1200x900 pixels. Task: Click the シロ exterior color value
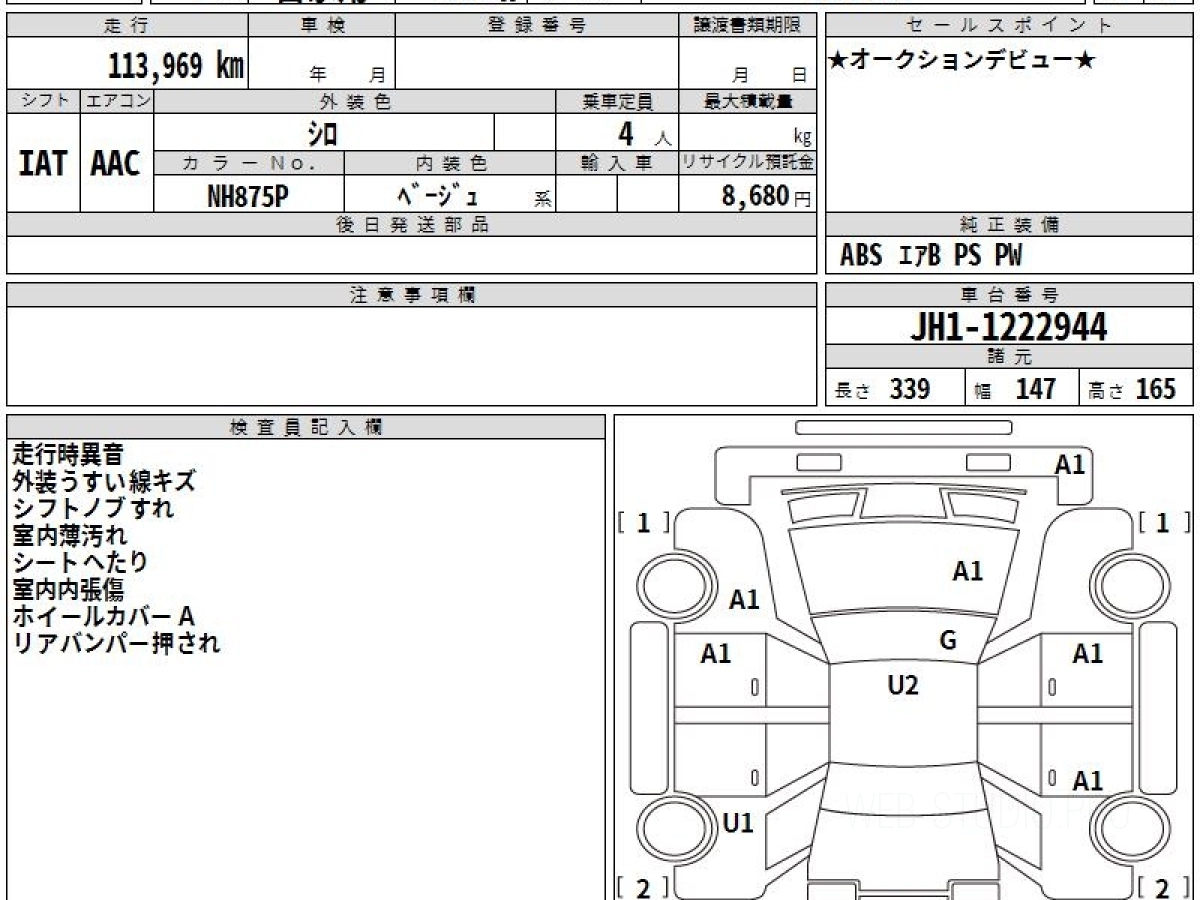point(323,132)
